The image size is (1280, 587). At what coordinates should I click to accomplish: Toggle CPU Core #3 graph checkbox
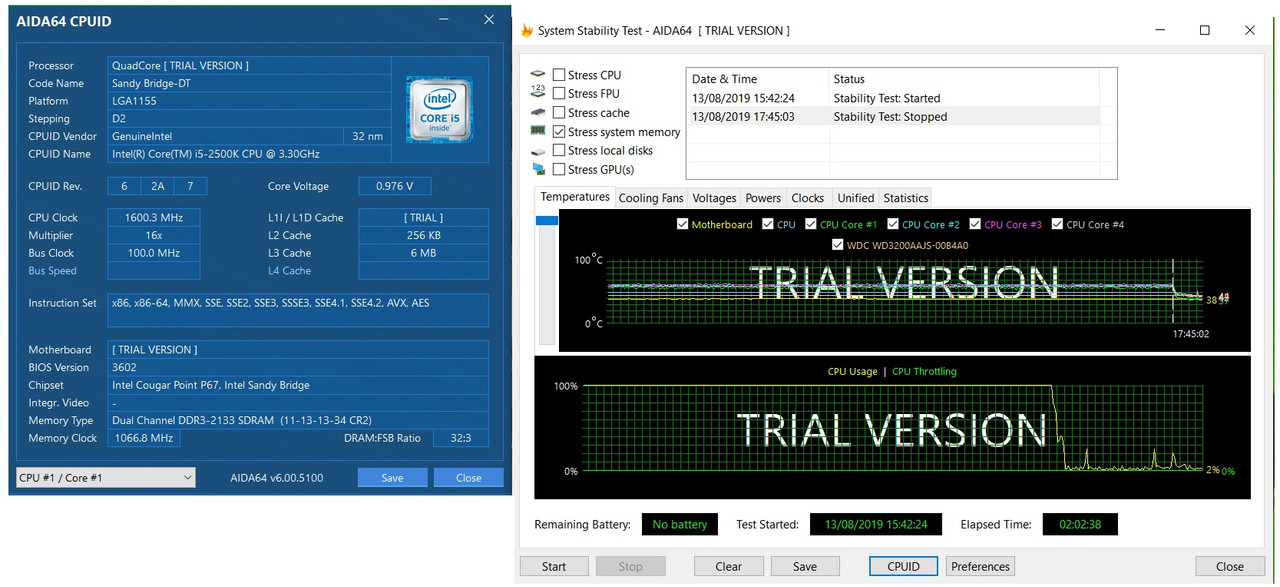975,224
